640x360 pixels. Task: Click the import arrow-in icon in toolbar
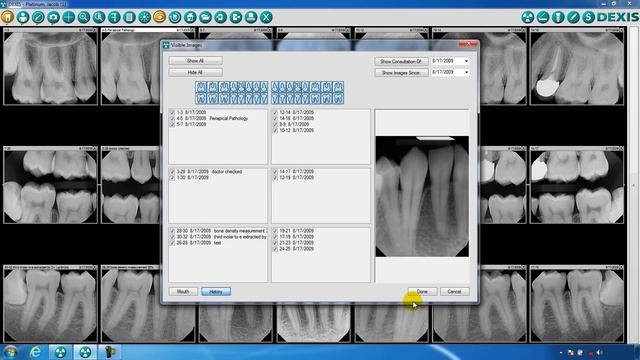click(220, 17)
